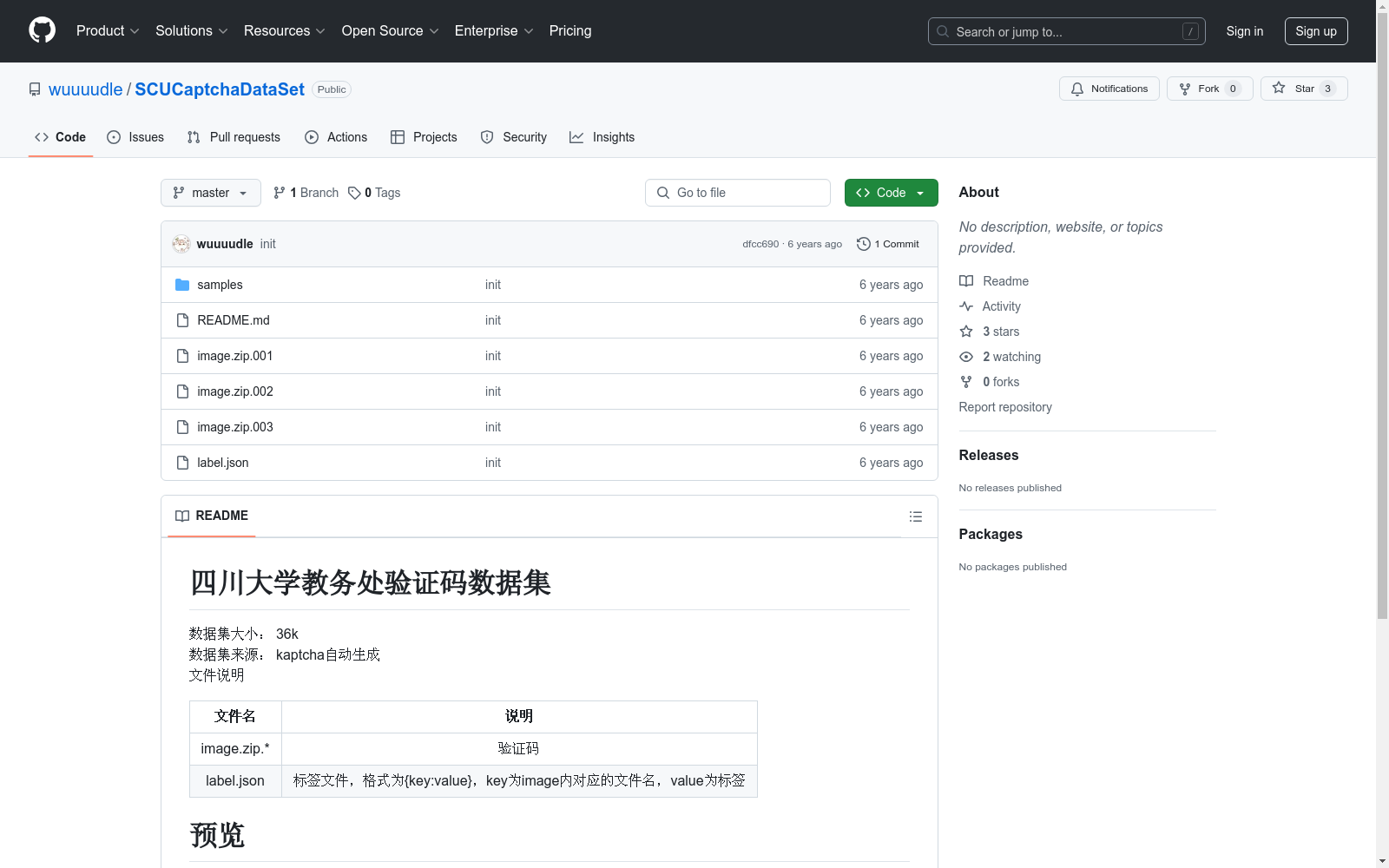Expand the Enterprise menu

tap(494, 30)
